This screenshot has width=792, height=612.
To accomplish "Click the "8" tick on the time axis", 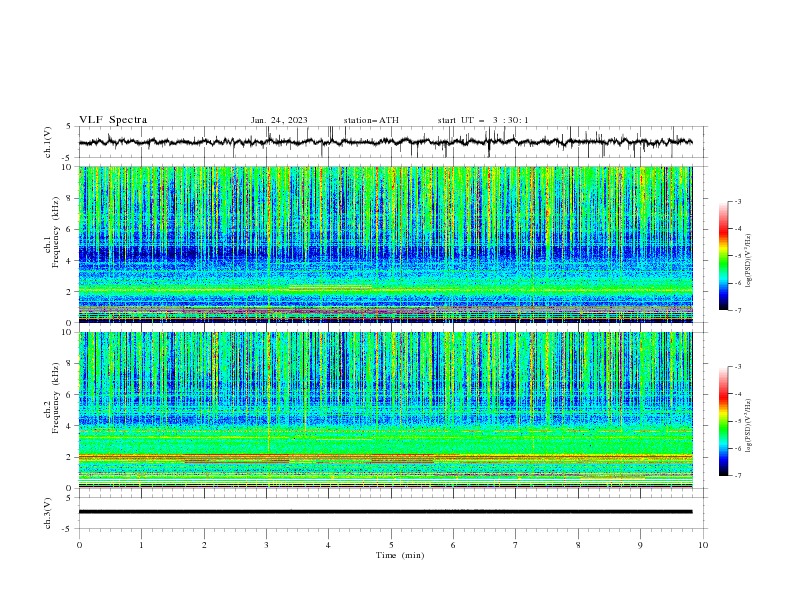I will [x=578, y=545].
